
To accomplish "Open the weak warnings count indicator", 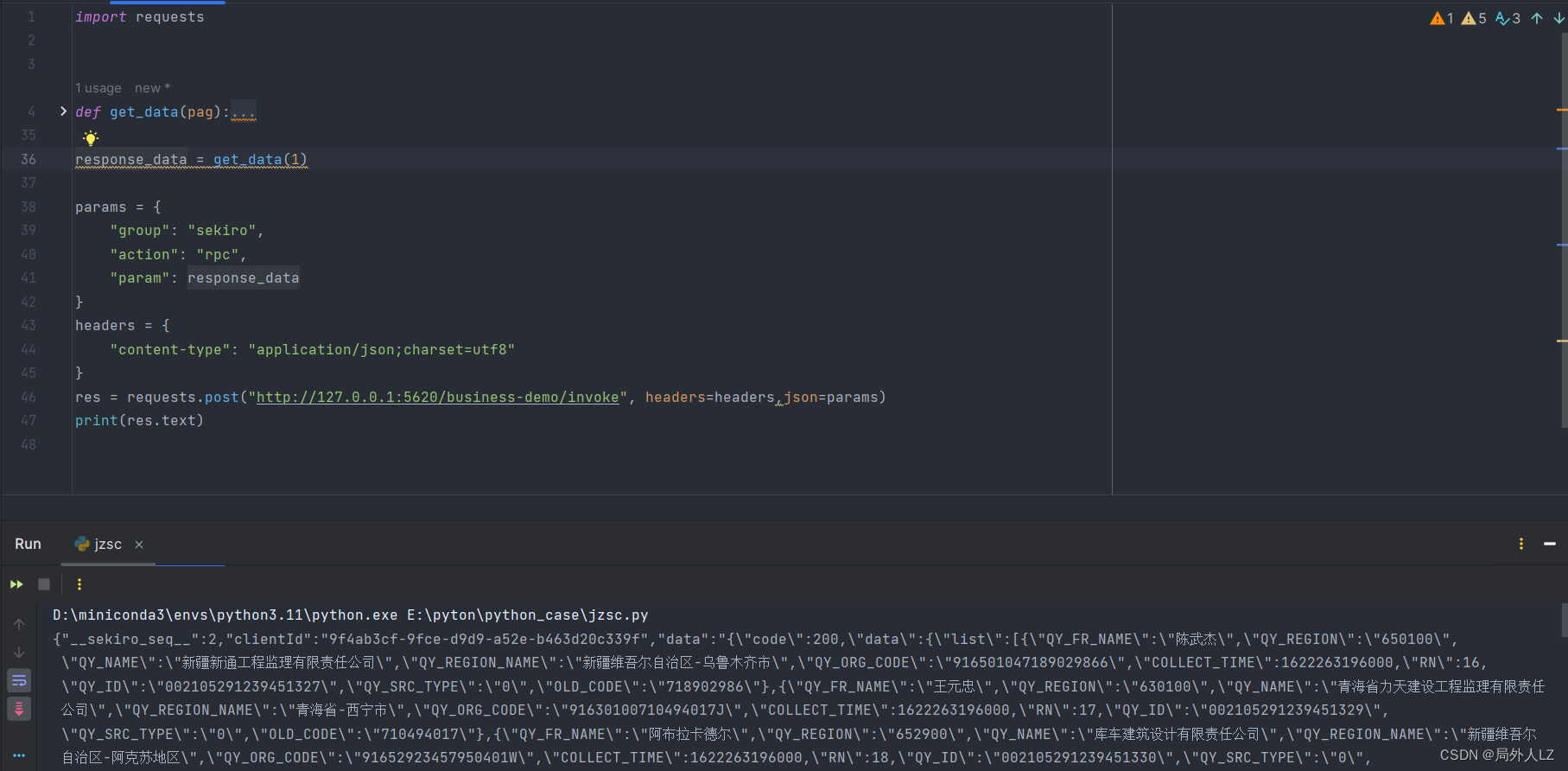I will click(1474, 18).
